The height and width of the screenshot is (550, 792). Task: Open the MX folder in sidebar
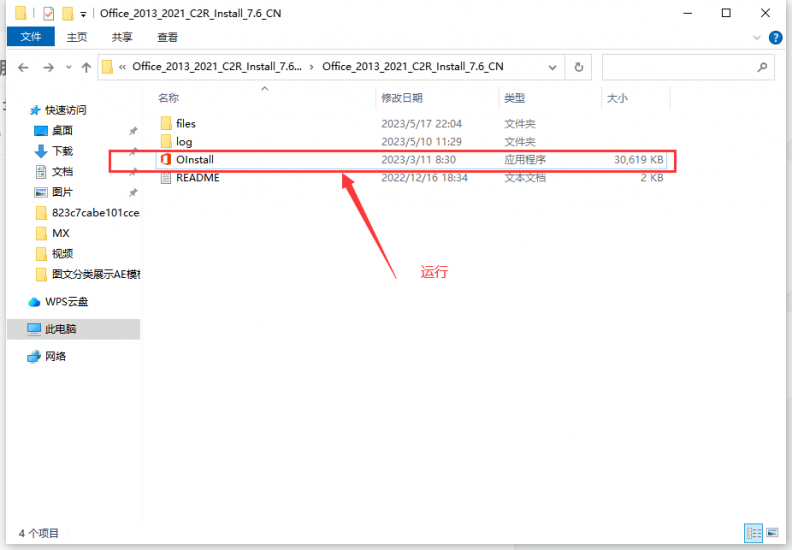coord(61,233)
